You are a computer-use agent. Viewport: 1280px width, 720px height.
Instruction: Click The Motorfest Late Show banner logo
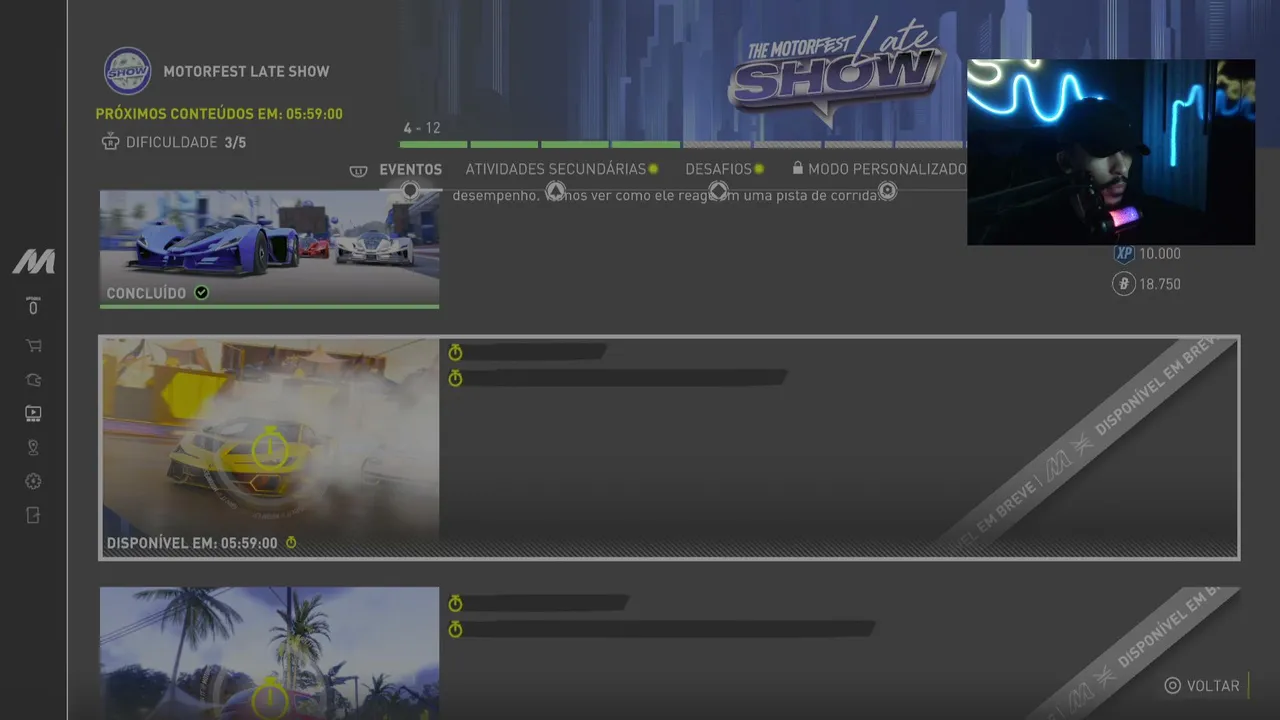click(x=838, y=70)
